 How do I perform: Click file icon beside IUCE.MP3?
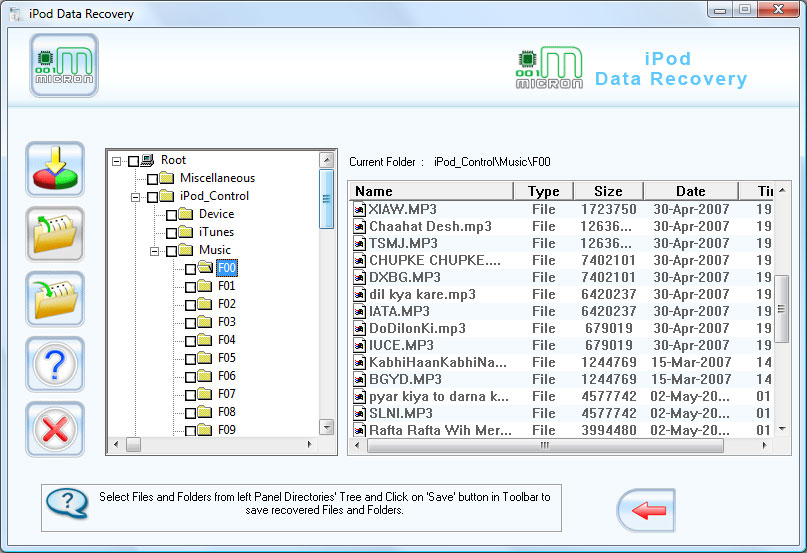click(x=359, y=345)
